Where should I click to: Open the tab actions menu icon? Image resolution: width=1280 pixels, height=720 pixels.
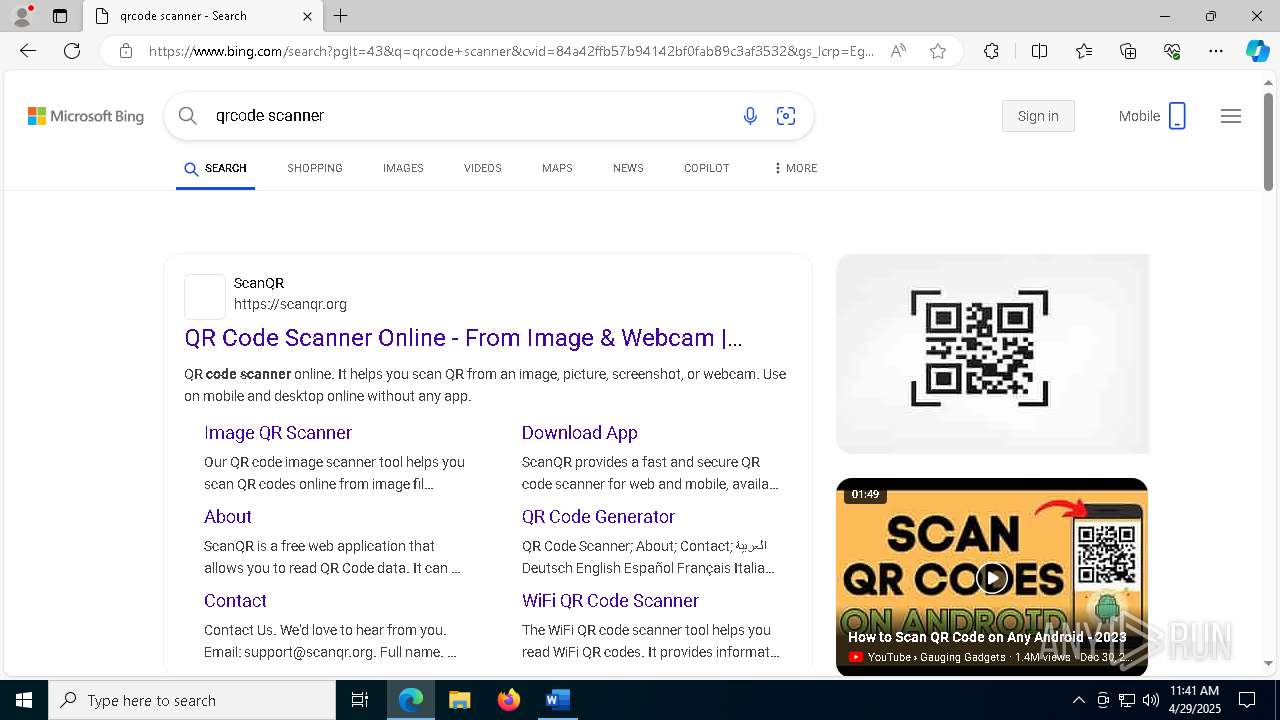(60, 16)
